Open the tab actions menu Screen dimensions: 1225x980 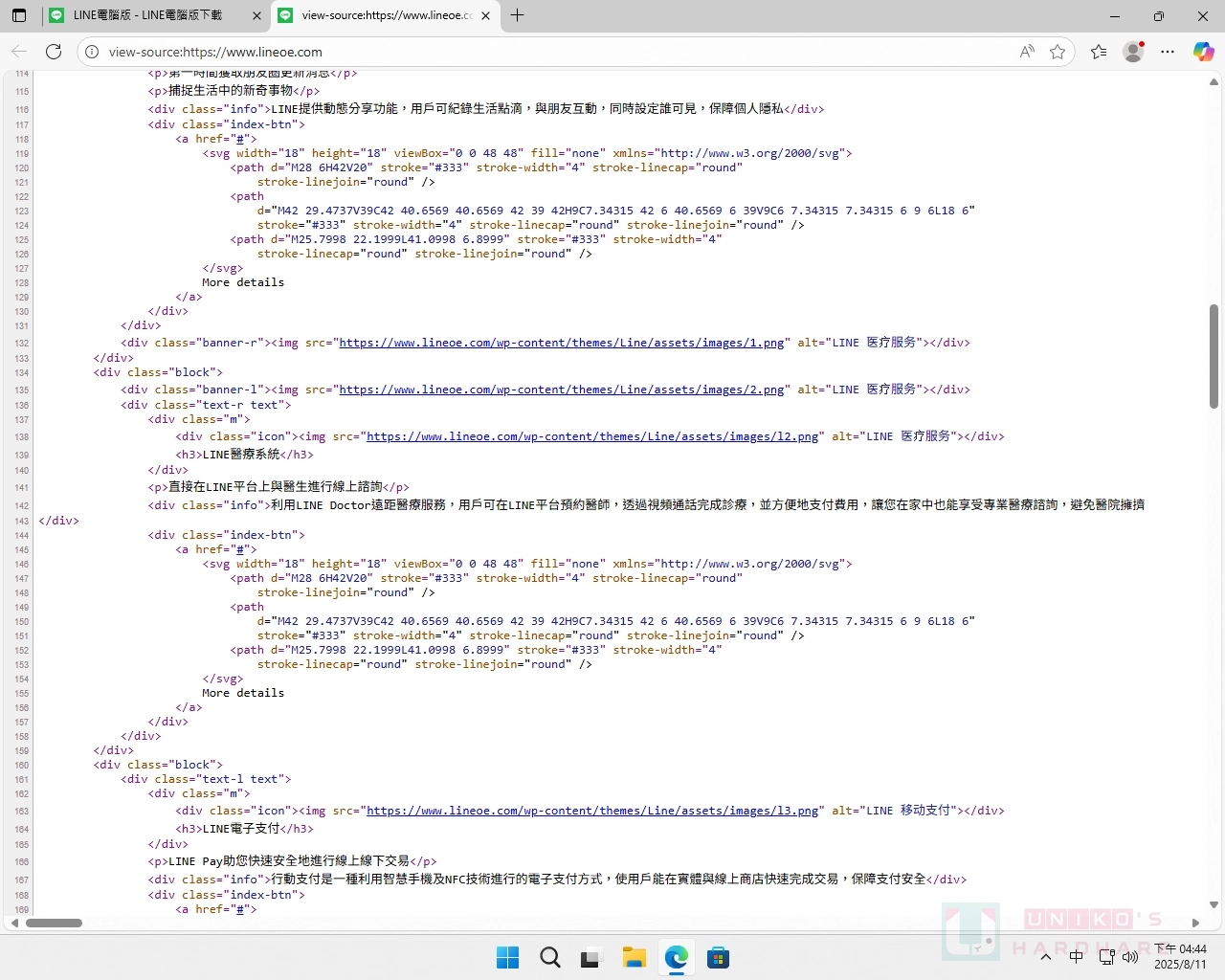19,15
